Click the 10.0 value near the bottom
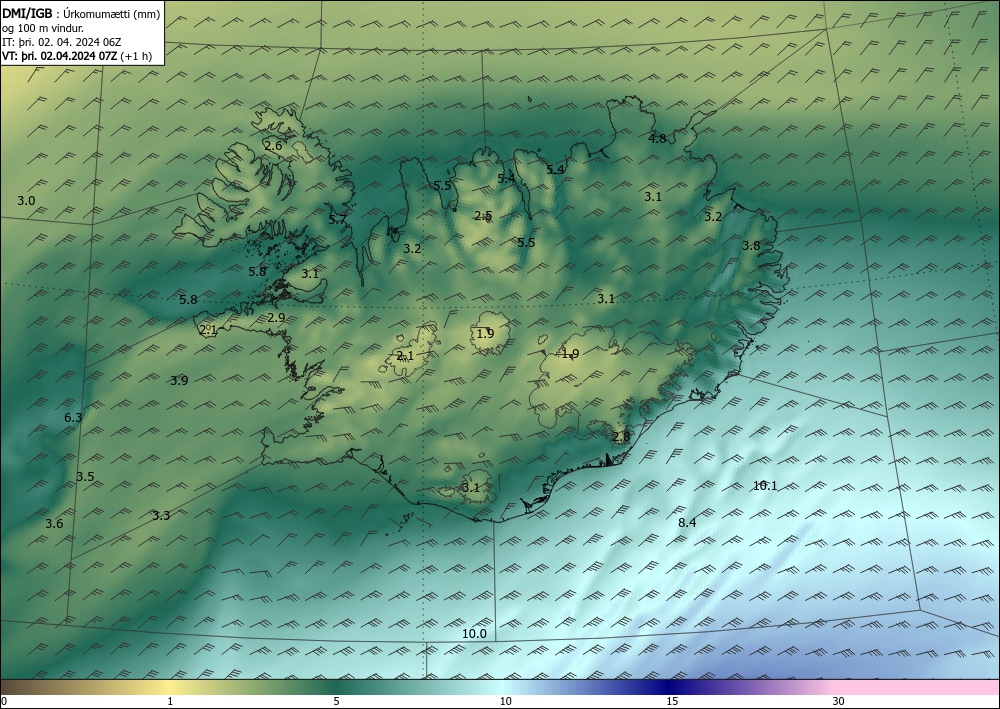 click(x=474, y=634)
